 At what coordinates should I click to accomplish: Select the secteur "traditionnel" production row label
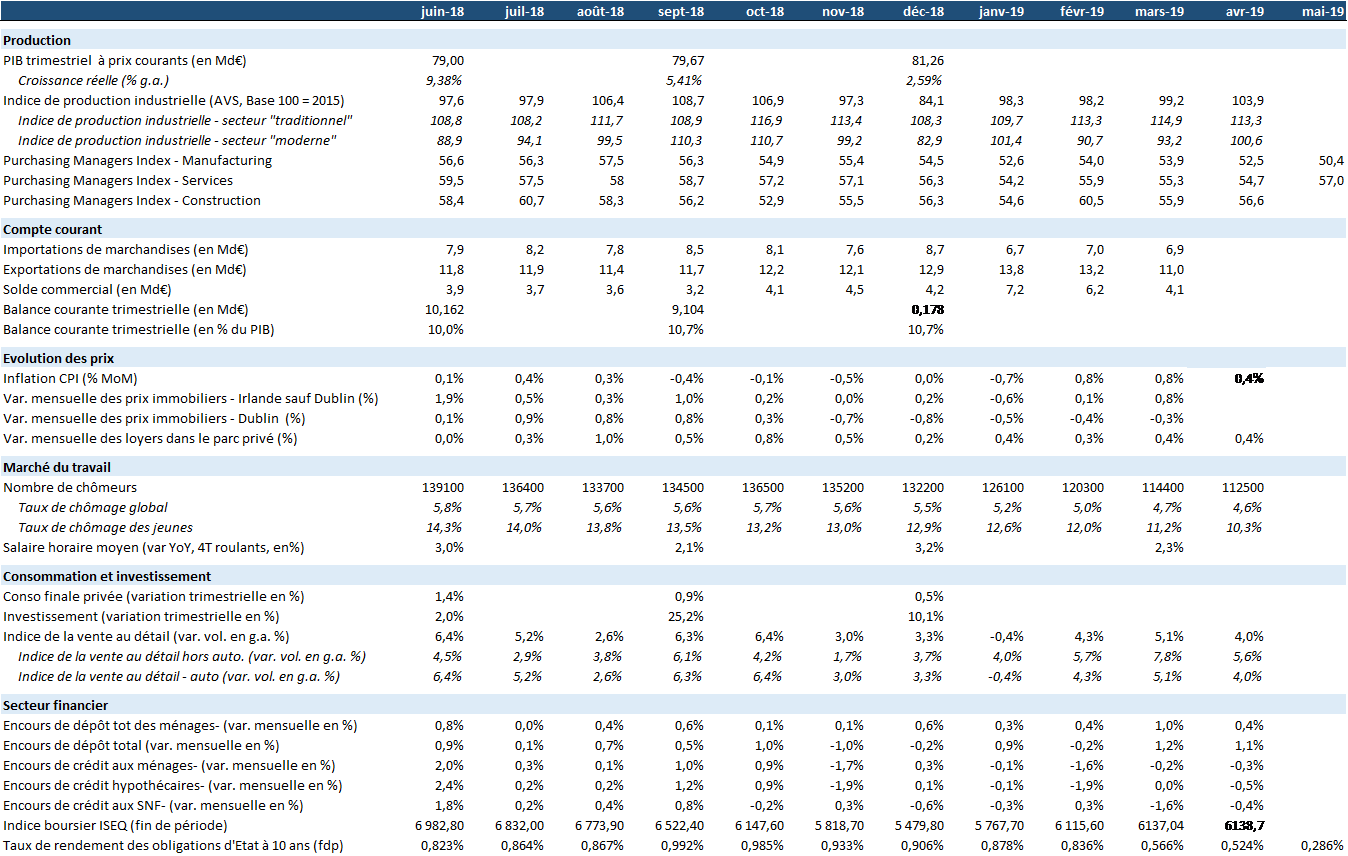187,121
